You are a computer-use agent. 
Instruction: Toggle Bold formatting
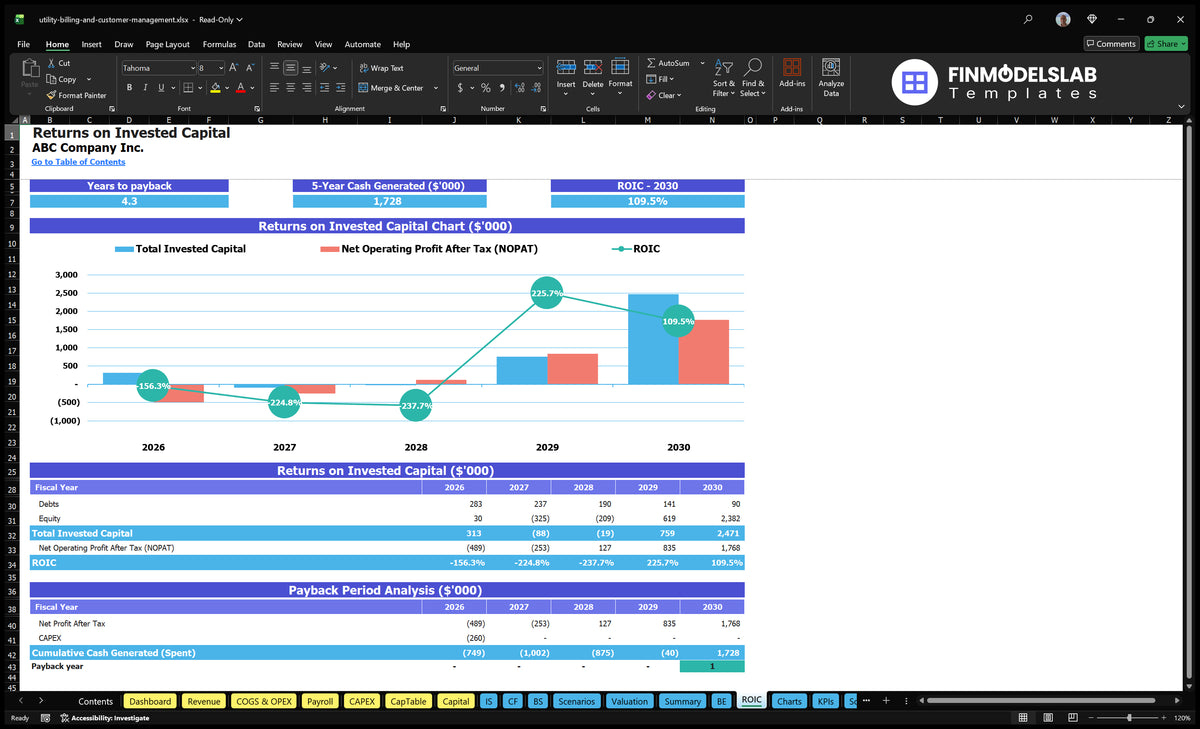[129, 88]
